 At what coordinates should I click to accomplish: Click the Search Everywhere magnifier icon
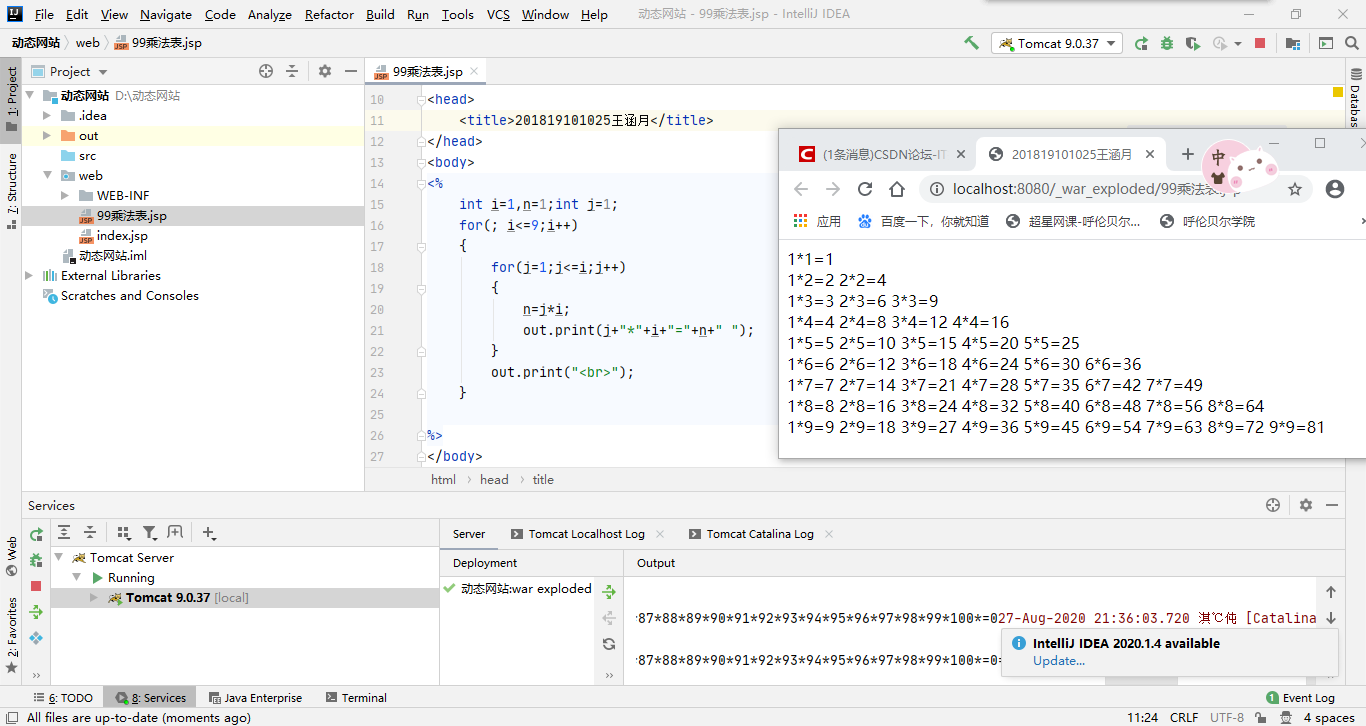click(1353, 43)
